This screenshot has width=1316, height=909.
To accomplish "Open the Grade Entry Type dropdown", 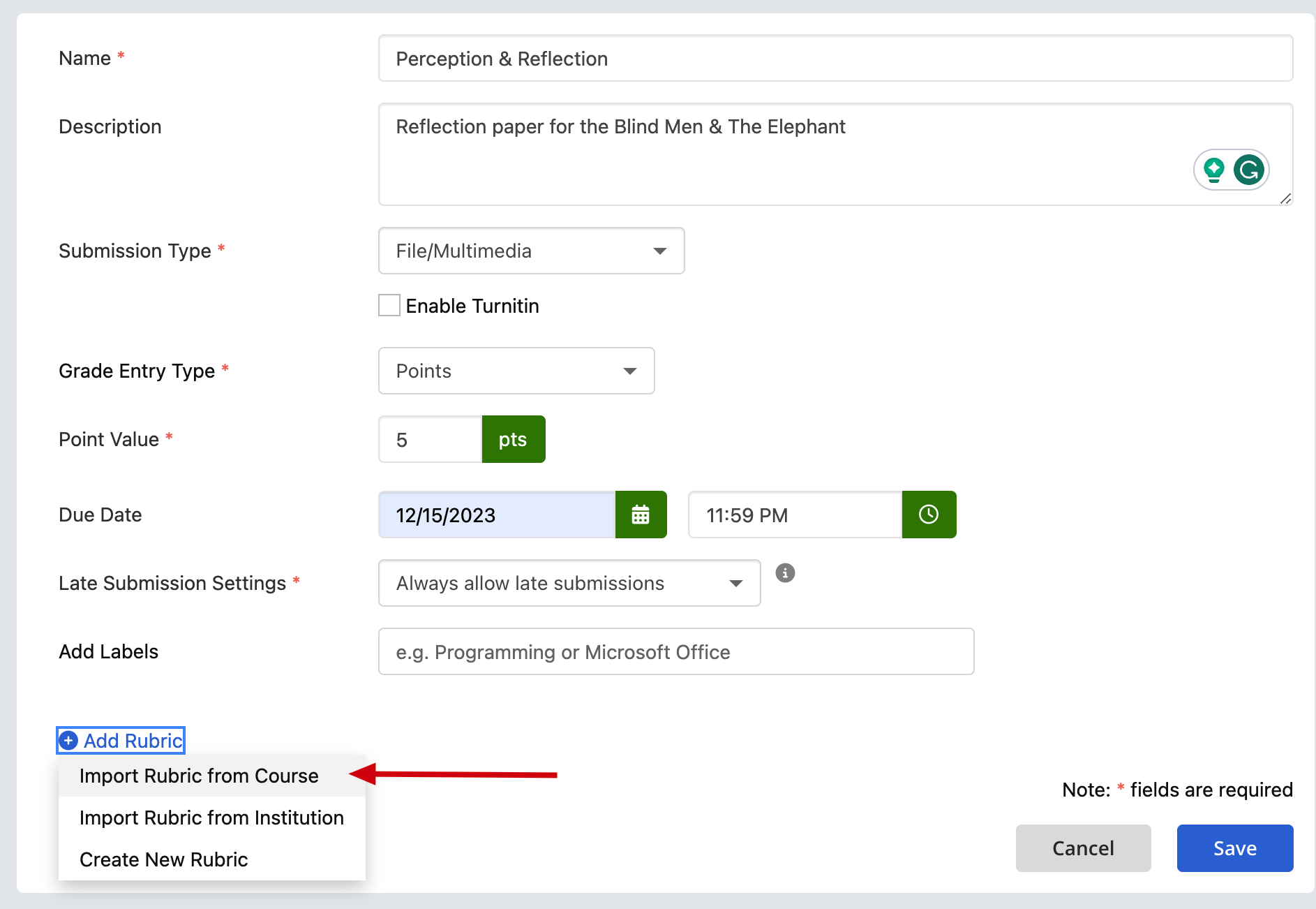I will click(516, 371).
